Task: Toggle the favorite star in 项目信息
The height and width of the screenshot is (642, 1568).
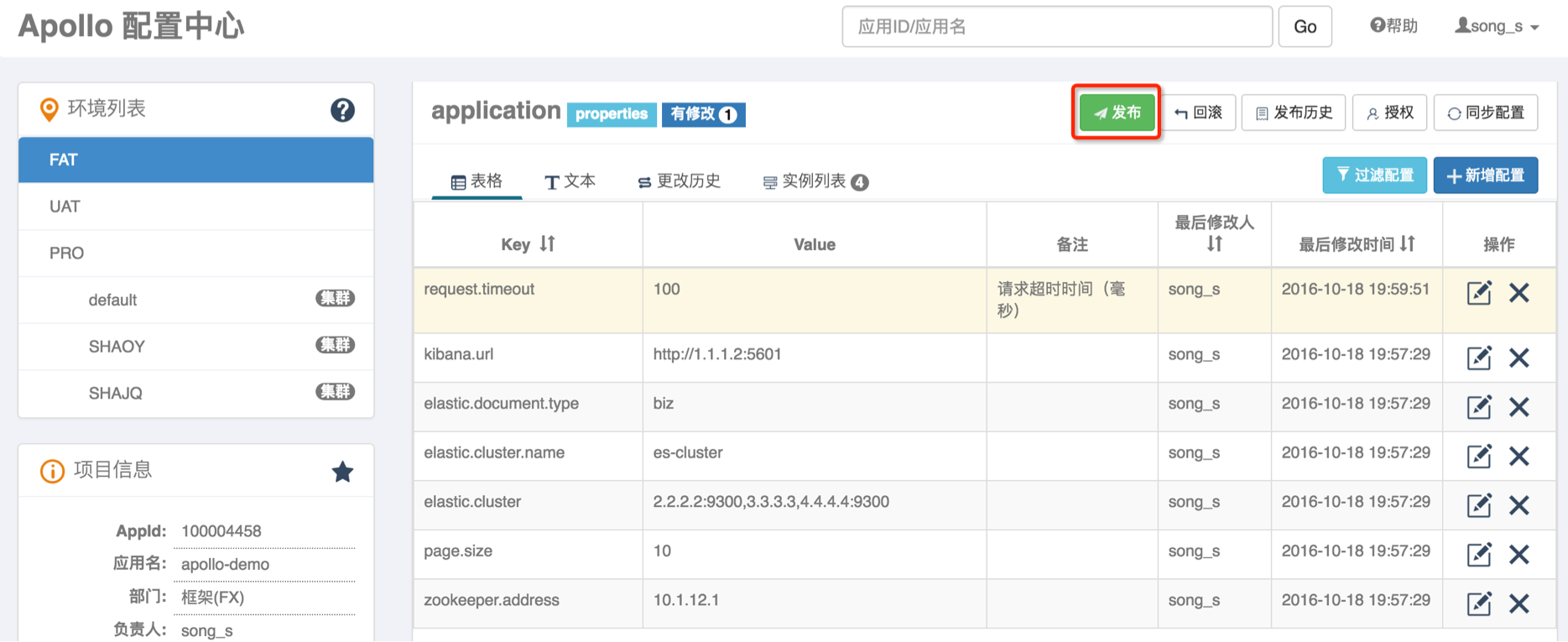Action: coord(342,472)
